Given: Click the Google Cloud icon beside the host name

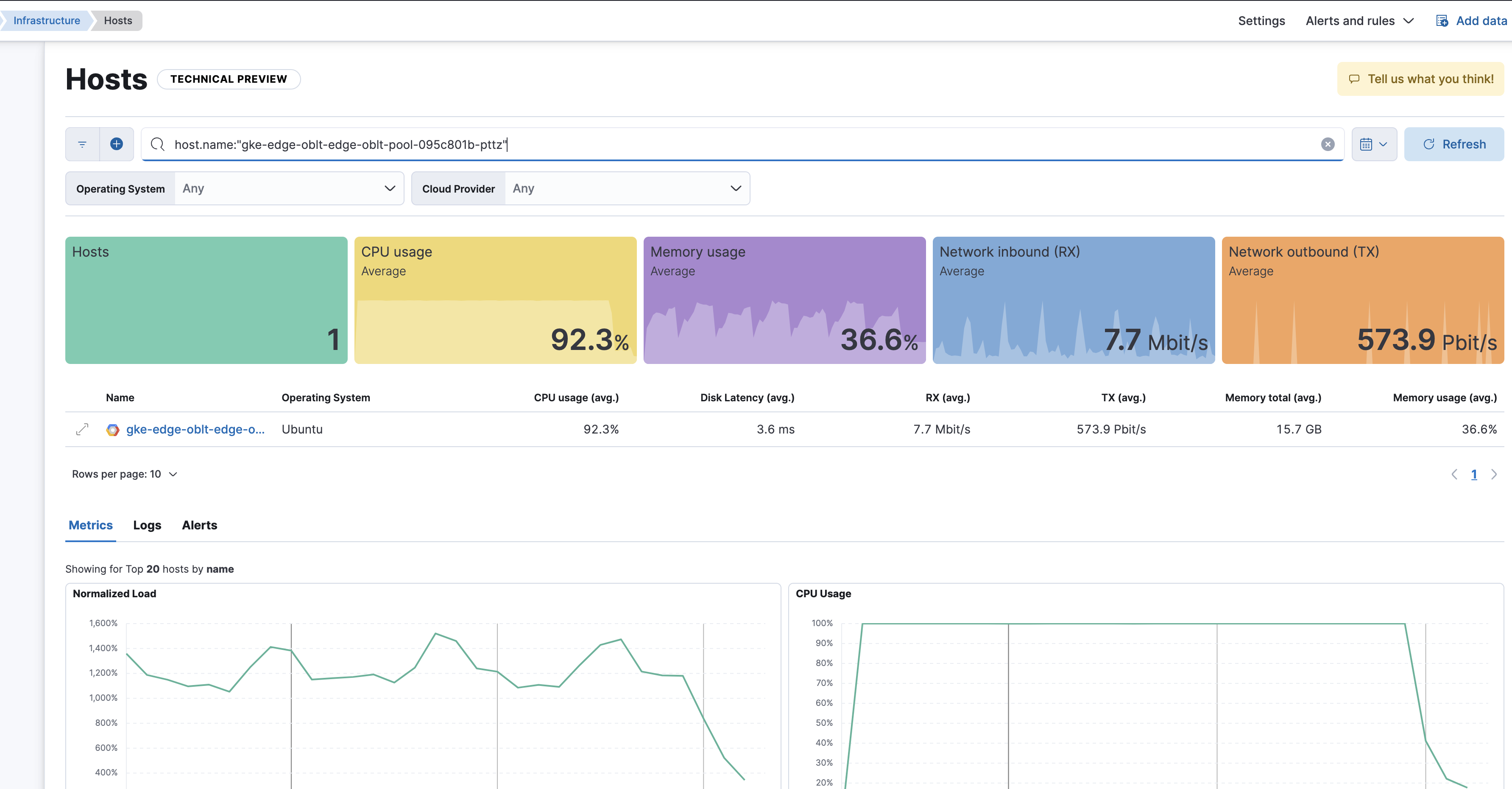Looking at the screenshot, I should 112,429.
